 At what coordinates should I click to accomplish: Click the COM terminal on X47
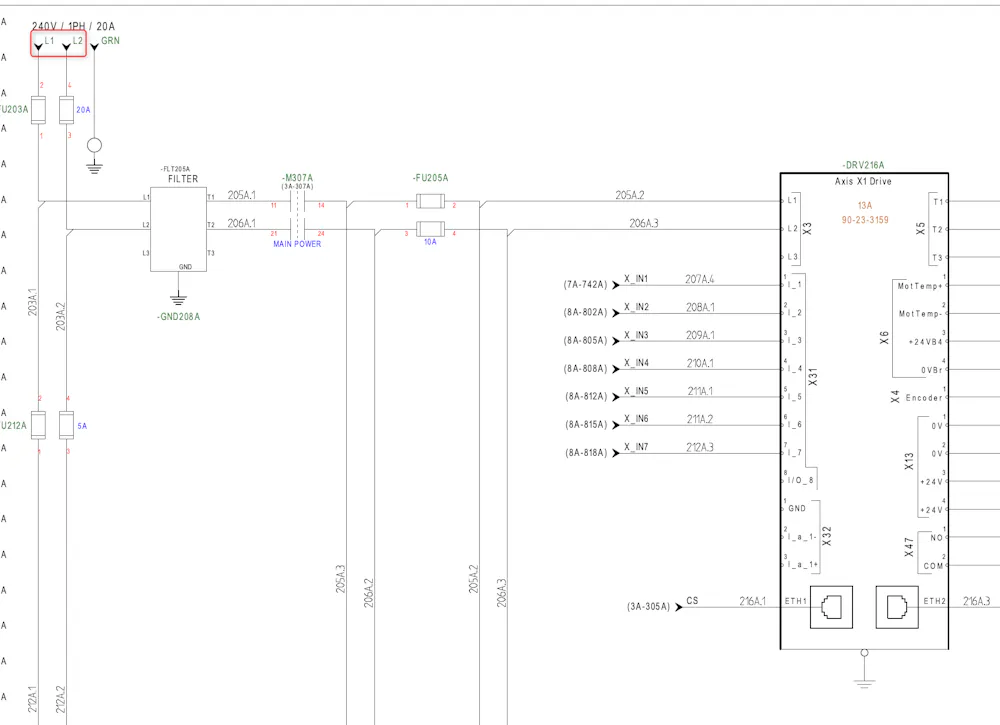(933, 566)
